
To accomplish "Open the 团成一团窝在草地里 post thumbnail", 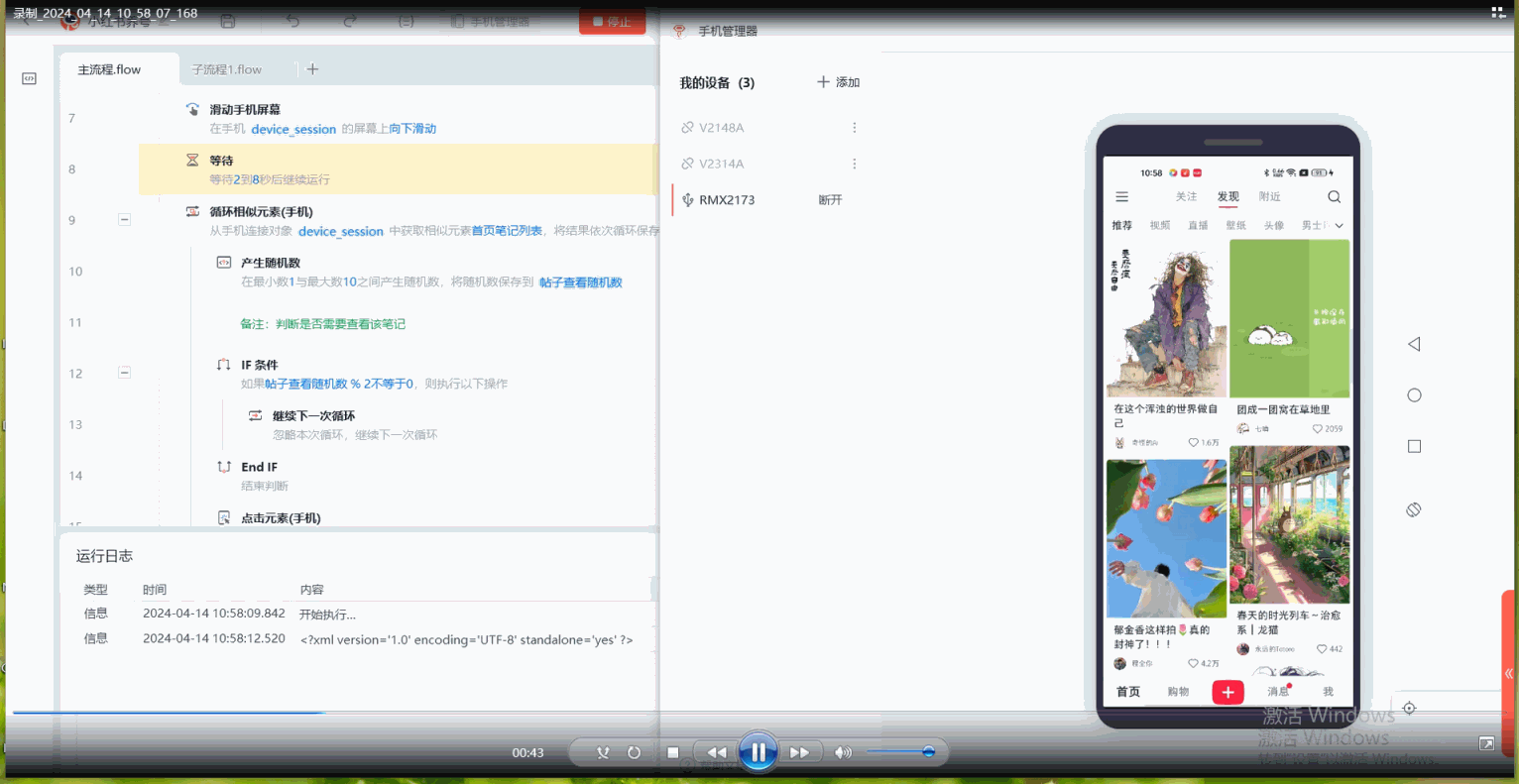I will pos(1289,318).
